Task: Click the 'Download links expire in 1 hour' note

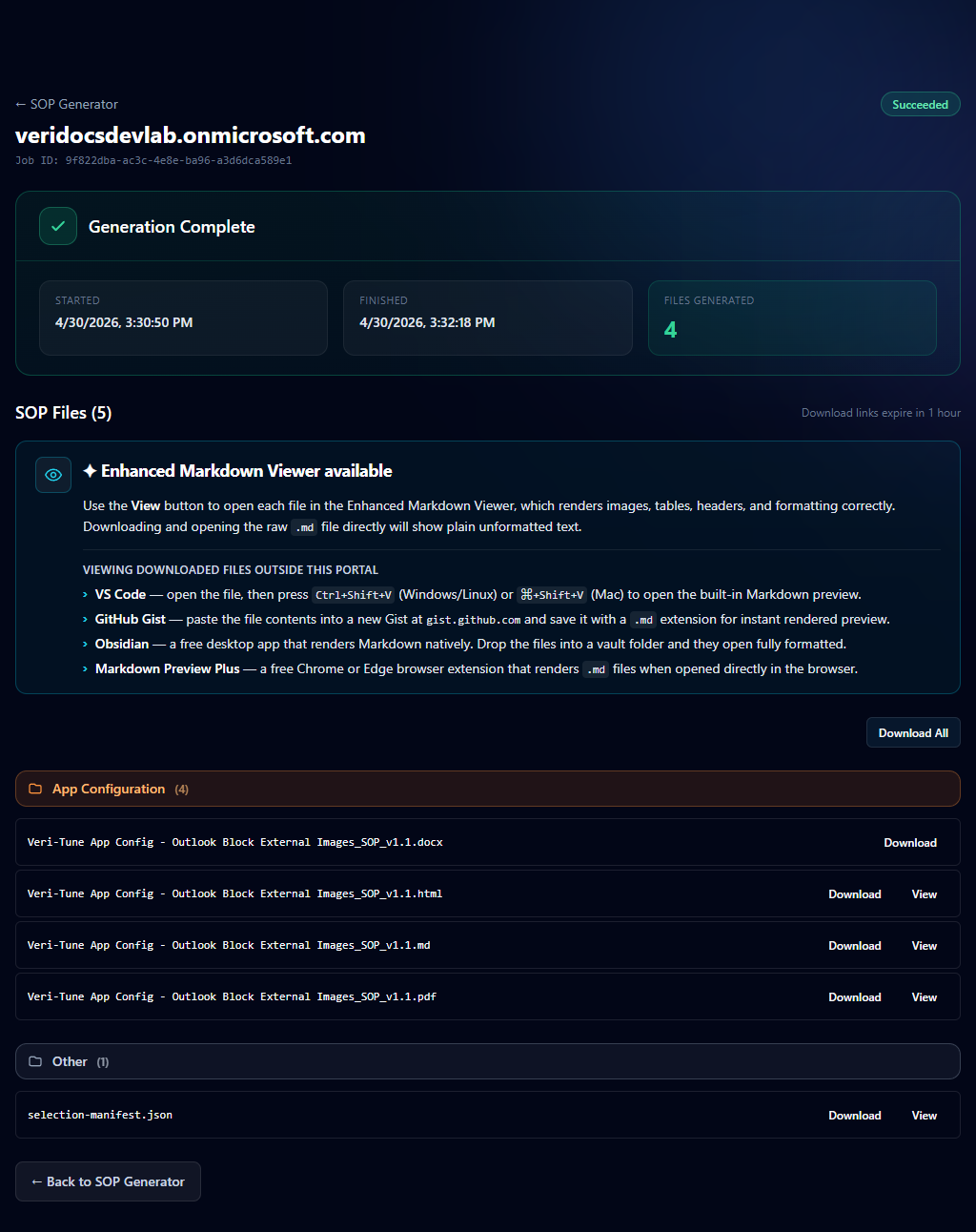Action: point(881,413)
